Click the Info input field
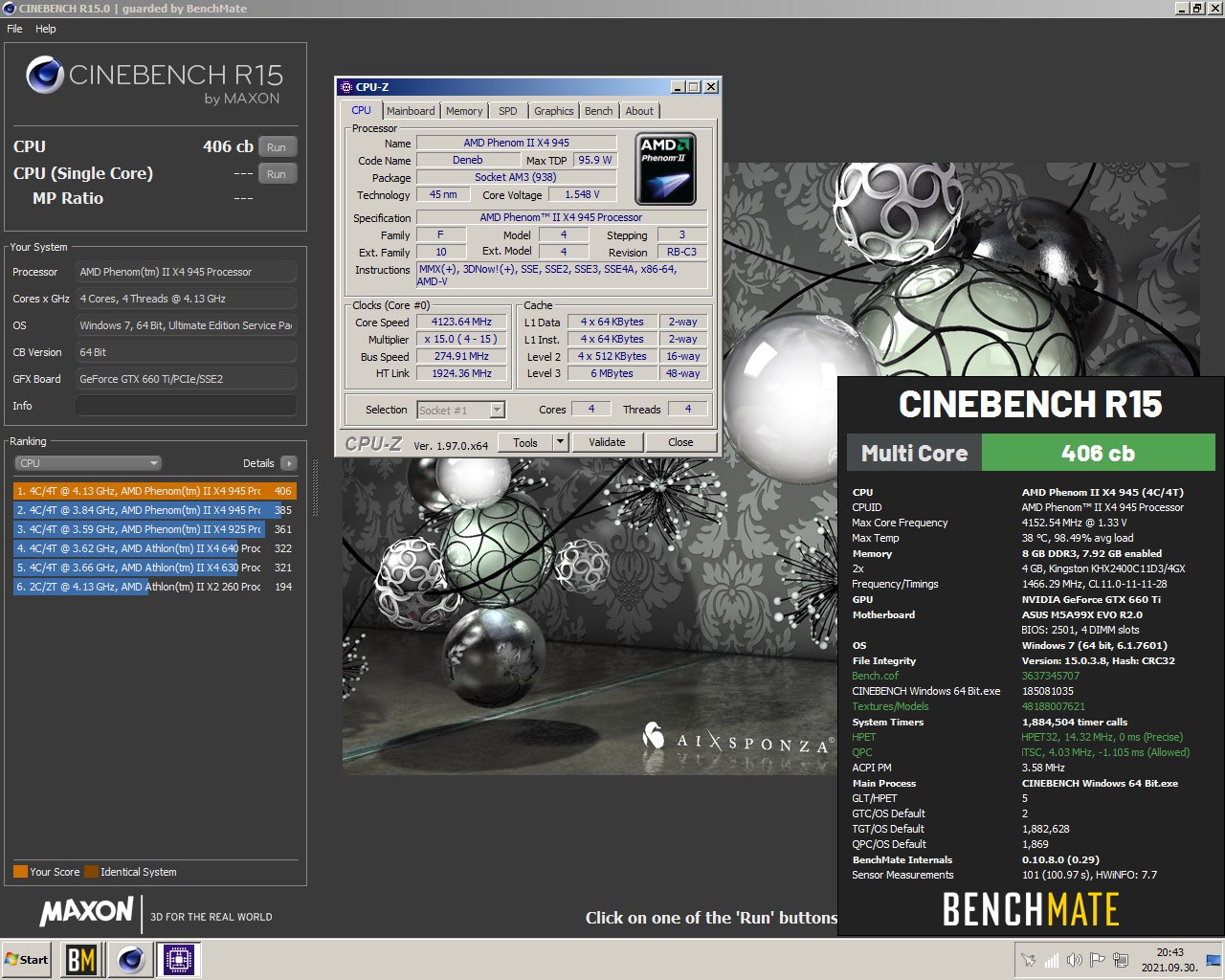Image resolution: width=1225 pixels, height=980 pixels. coord(186,406)
